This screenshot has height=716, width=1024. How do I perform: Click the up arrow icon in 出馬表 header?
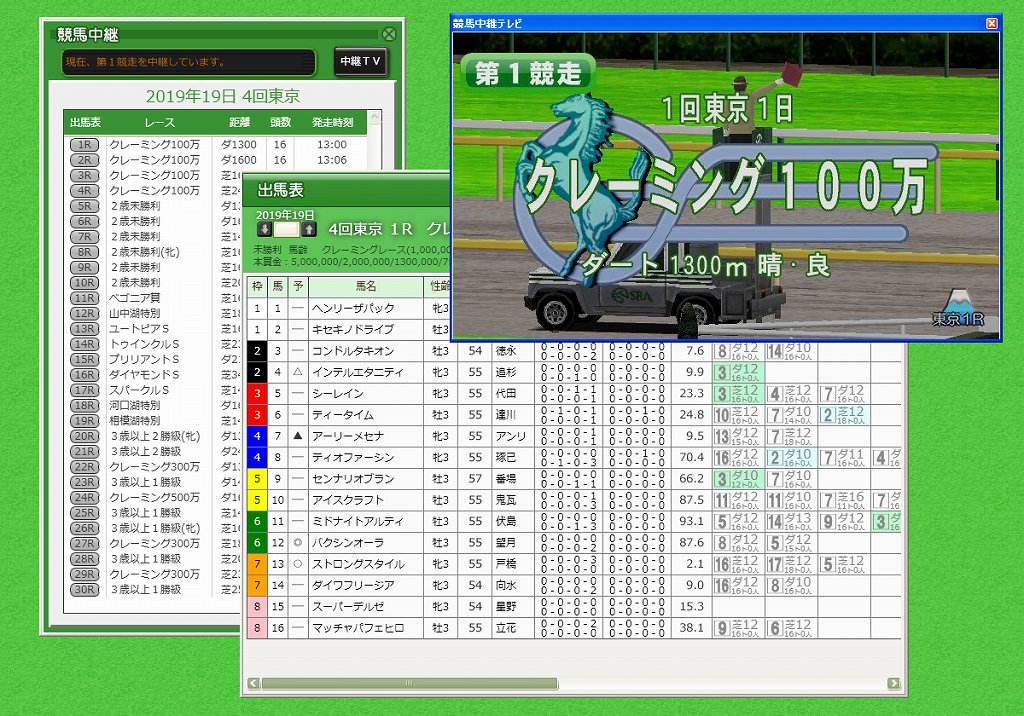click(x=310, y=229)
